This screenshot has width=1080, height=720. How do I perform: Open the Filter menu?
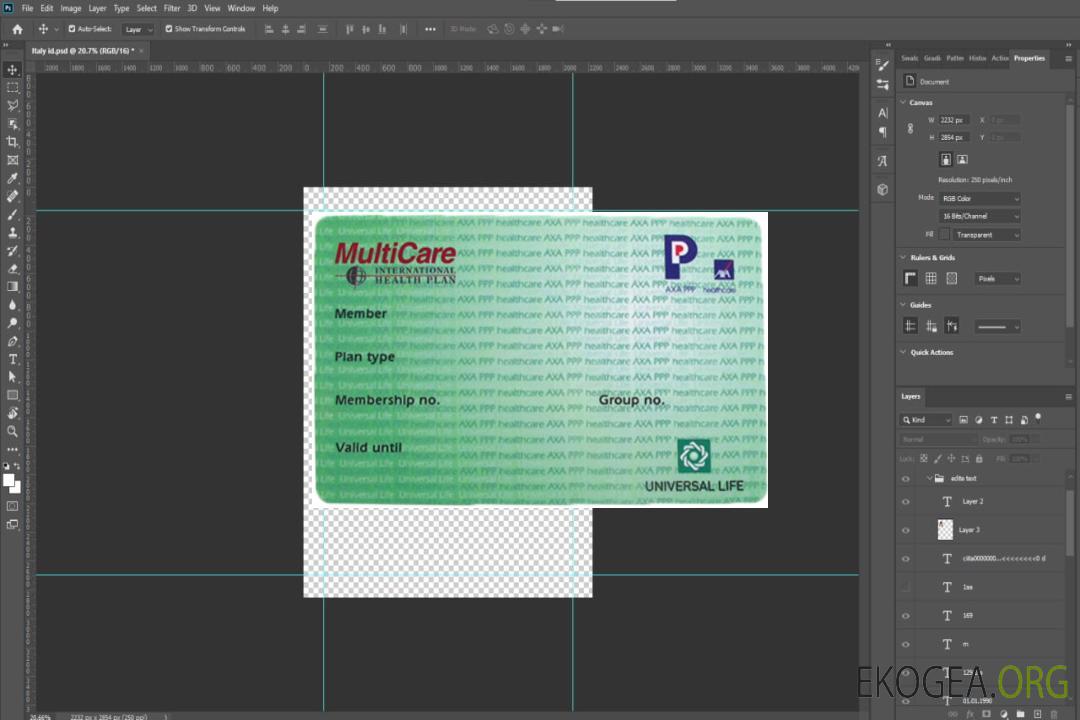172,8
